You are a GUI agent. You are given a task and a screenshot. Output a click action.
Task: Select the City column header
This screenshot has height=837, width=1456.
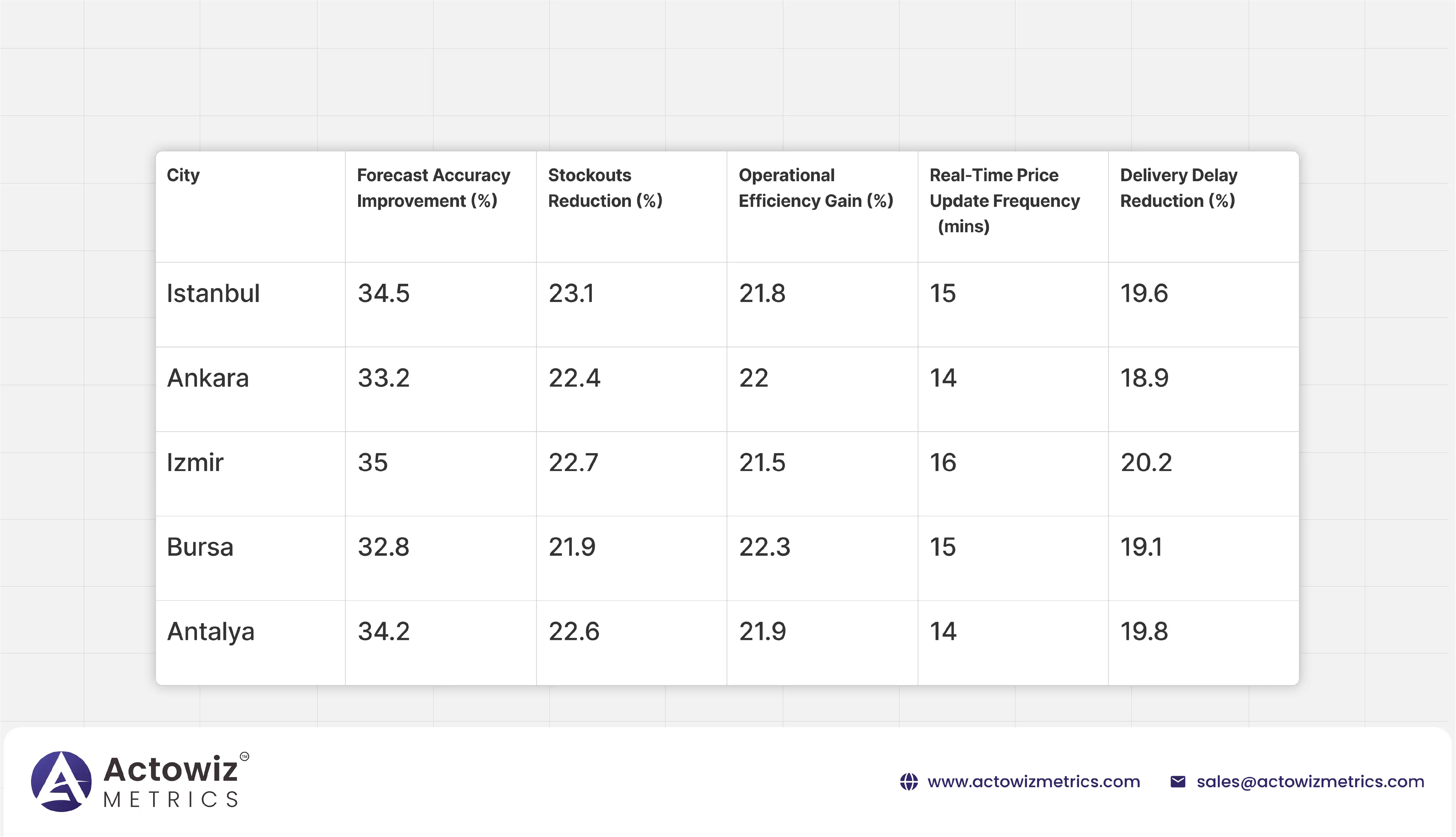coord(183,175)
